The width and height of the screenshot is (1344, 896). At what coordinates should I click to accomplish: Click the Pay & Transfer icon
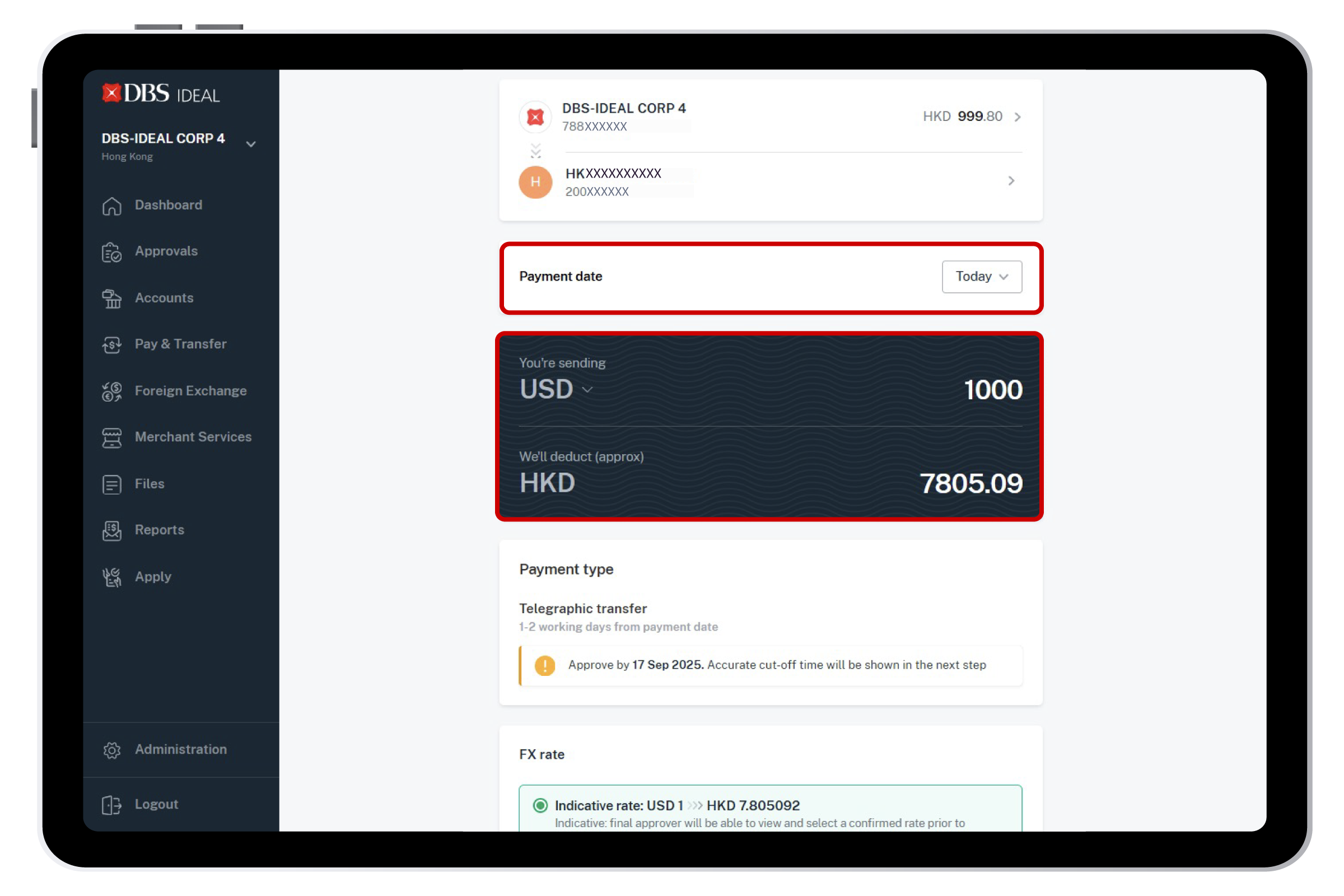tap(112, 344)
